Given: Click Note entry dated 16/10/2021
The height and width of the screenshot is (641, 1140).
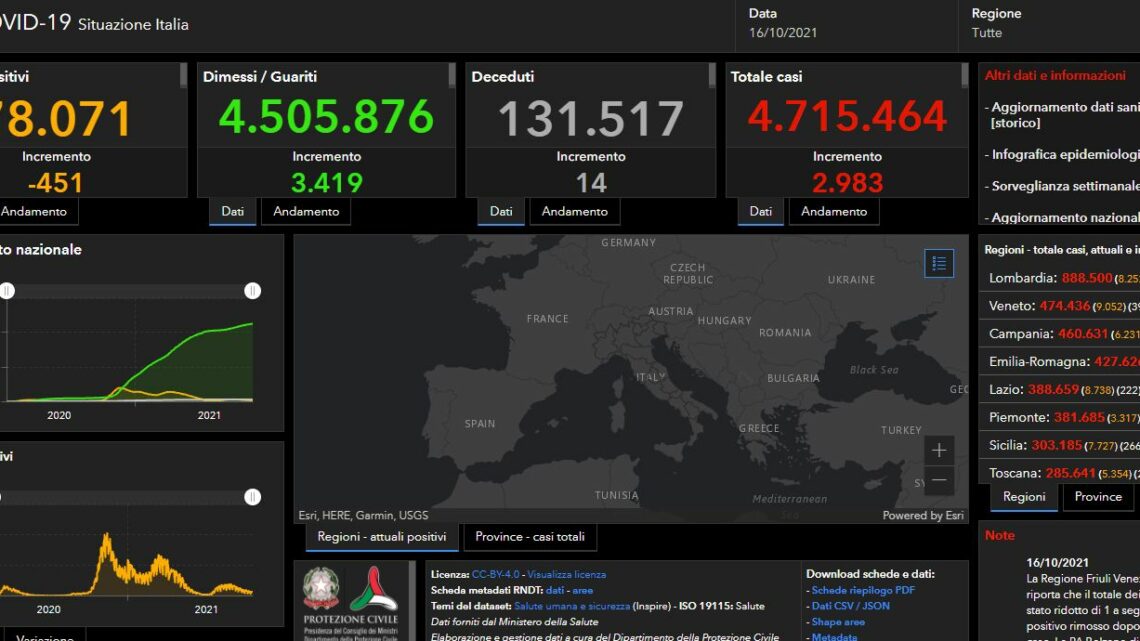Looking at the screenshot, I should point(1057,563).
